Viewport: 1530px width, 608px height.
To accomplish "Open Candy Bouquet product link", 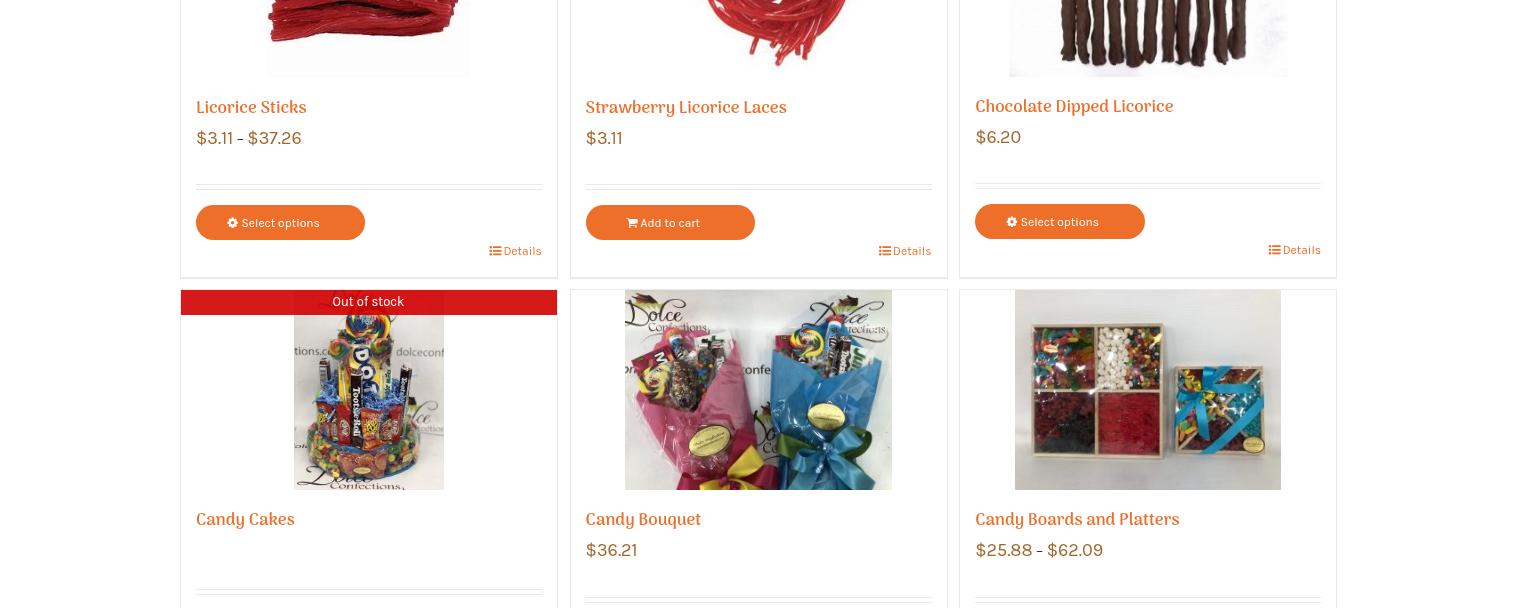I will tap(643, 520).
